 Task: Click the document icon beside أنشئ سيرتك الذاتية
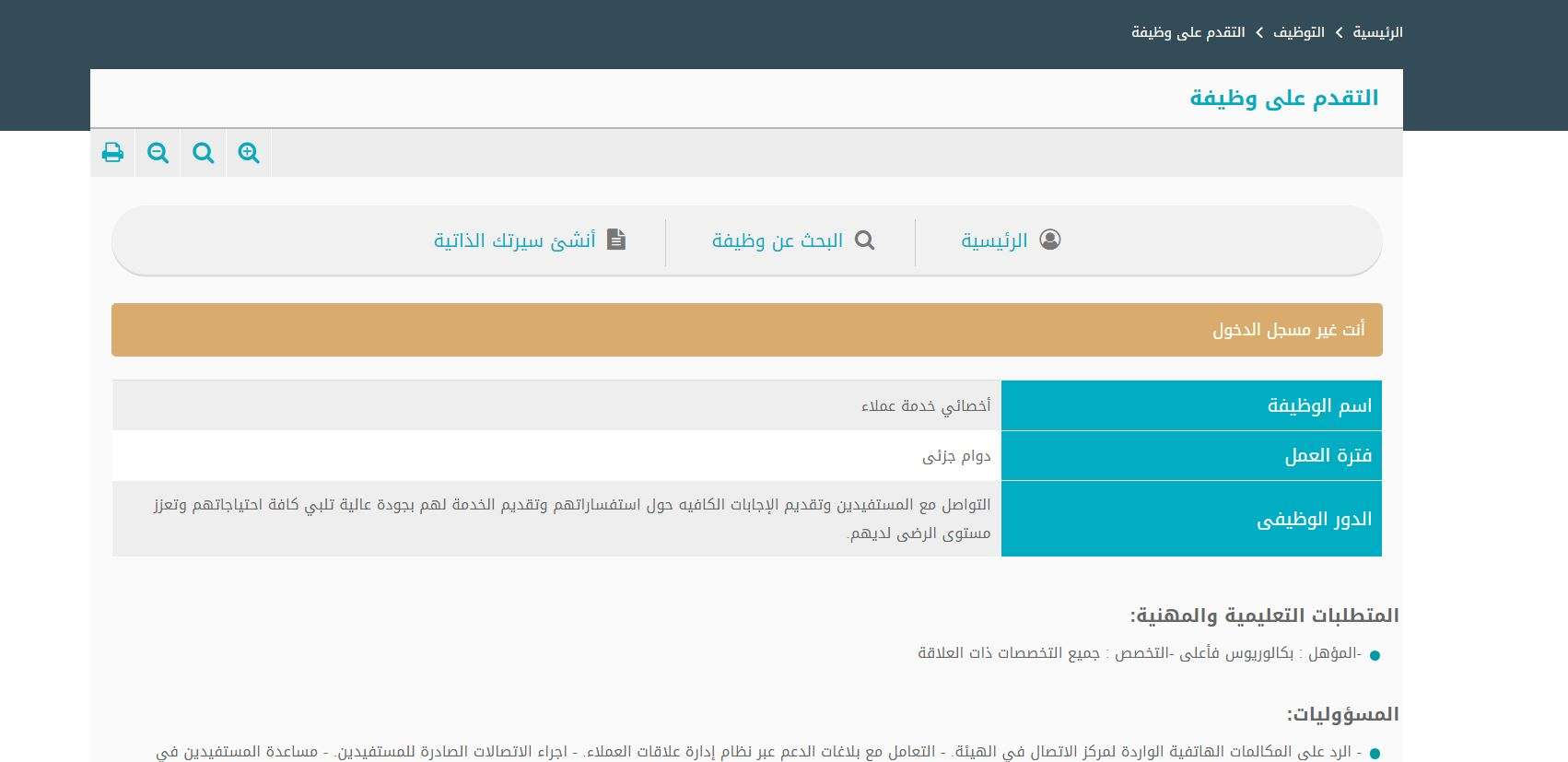click(616, 240)
